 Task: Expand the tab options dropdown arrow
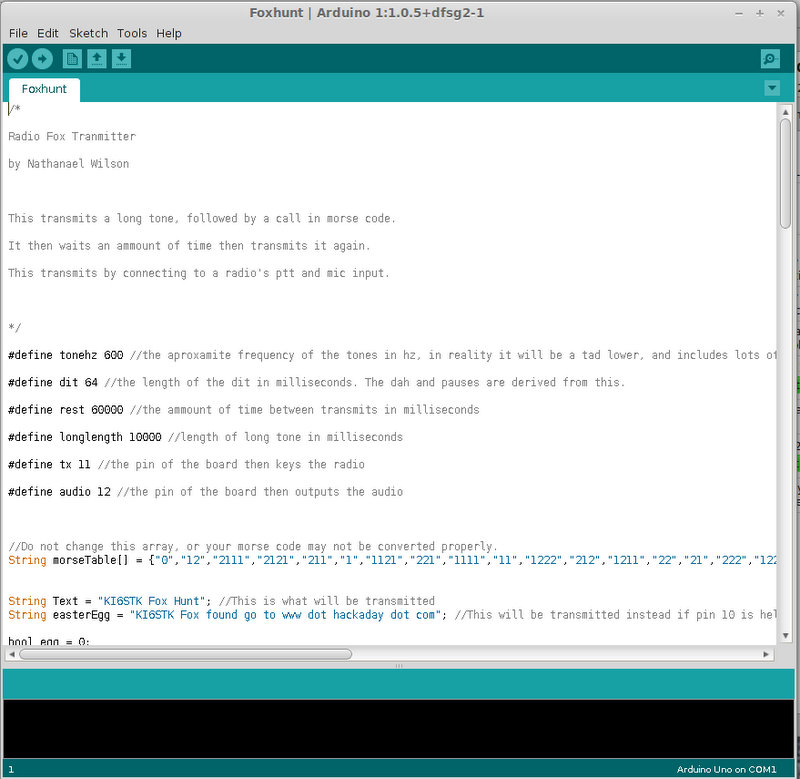(771, 88)
